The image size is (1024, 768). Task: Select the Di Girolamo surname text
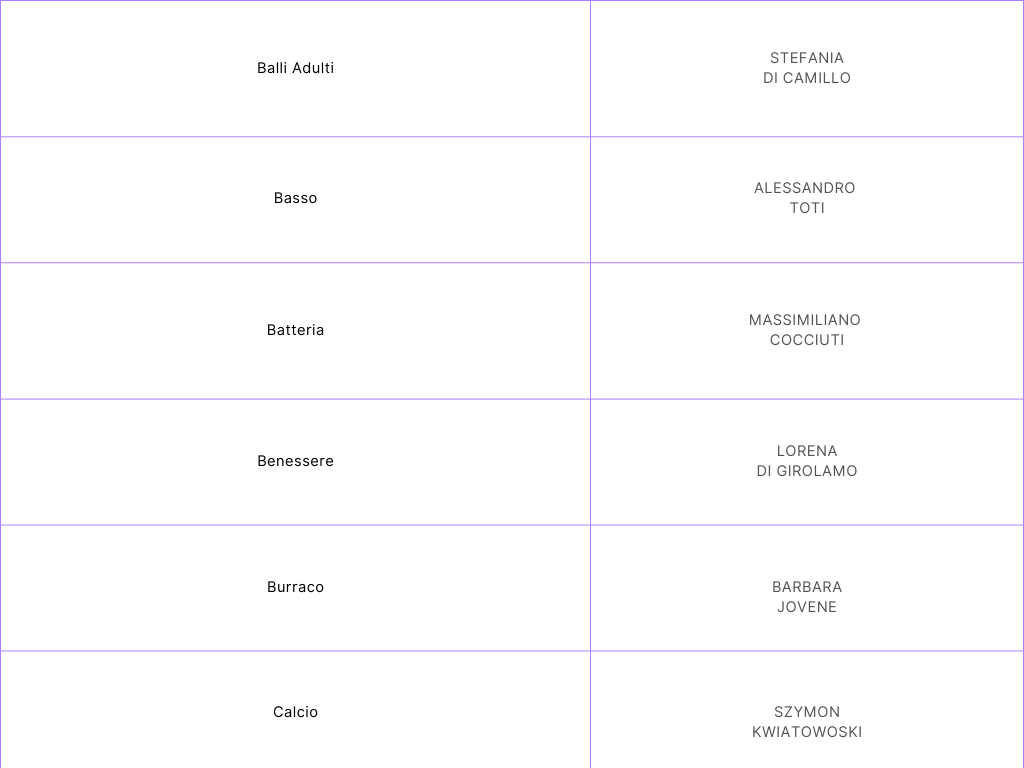point(807,471)
